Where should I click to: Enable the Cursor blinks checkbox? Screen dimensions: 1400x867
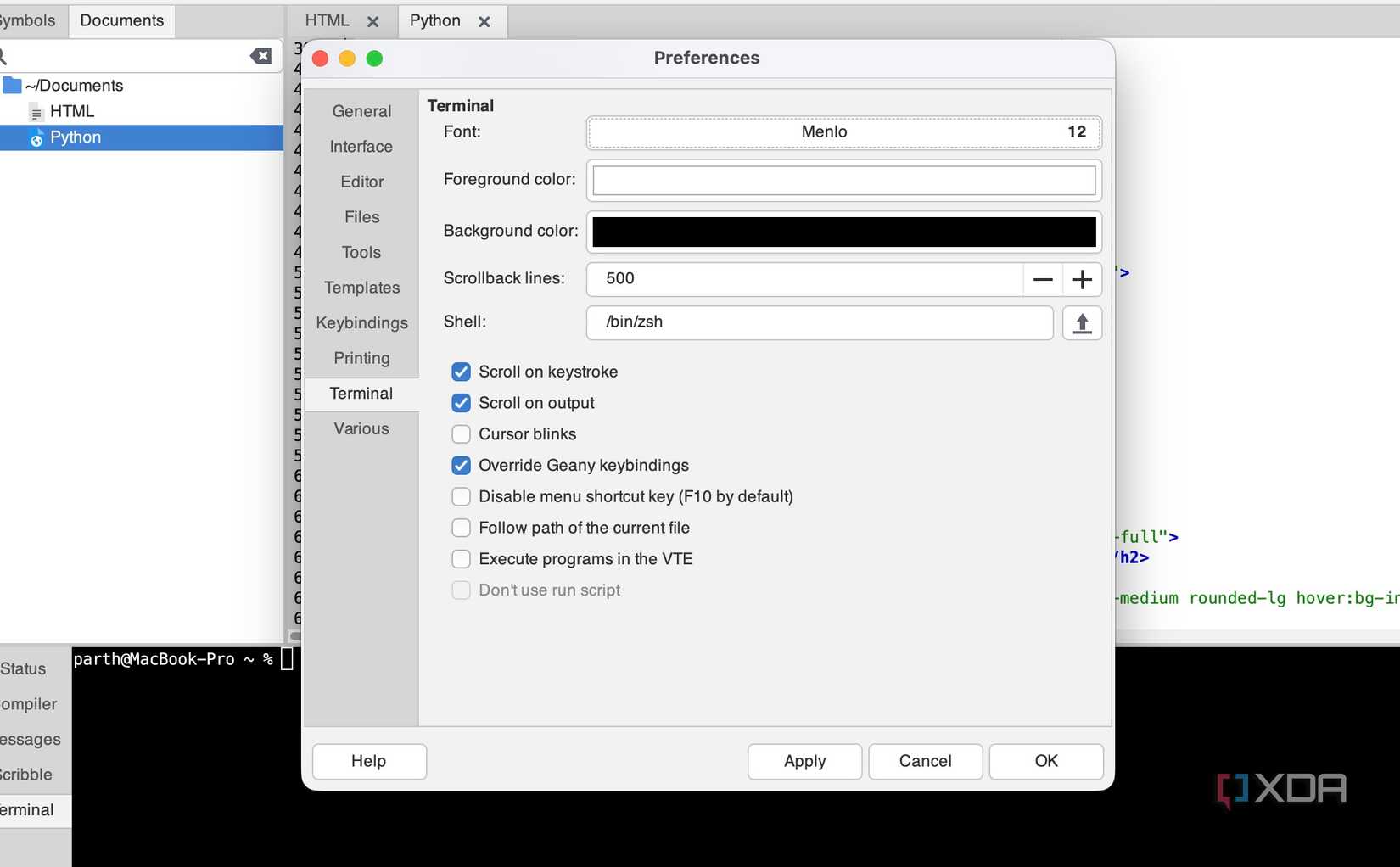[461, 433]
